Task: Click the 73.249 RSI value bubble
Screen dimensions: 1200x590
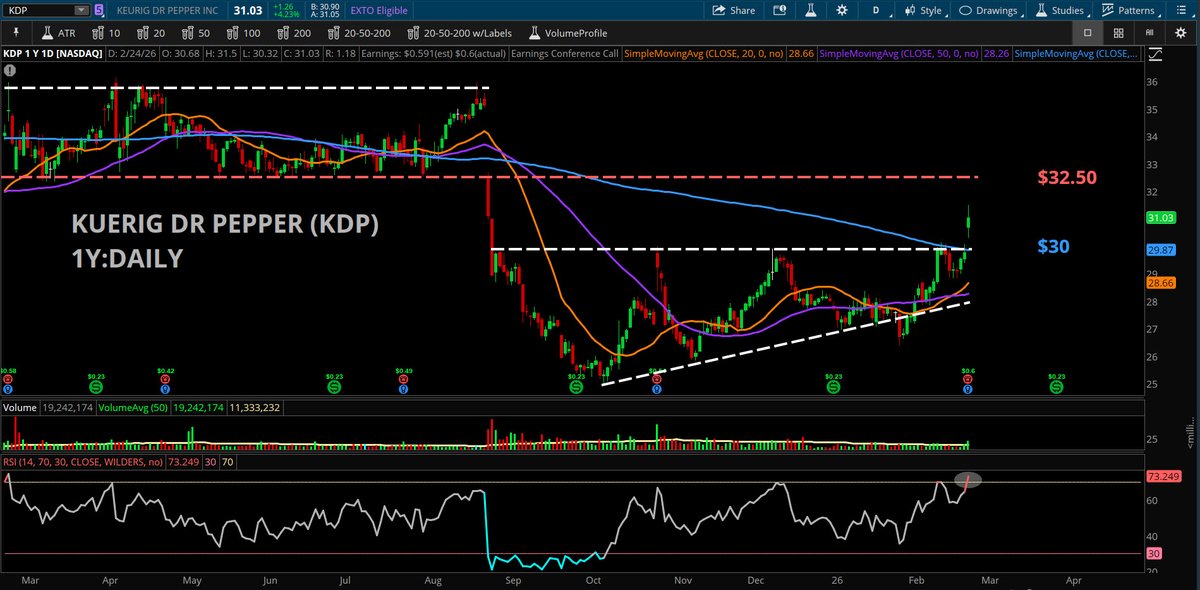Action: (x=1163, y=477)
